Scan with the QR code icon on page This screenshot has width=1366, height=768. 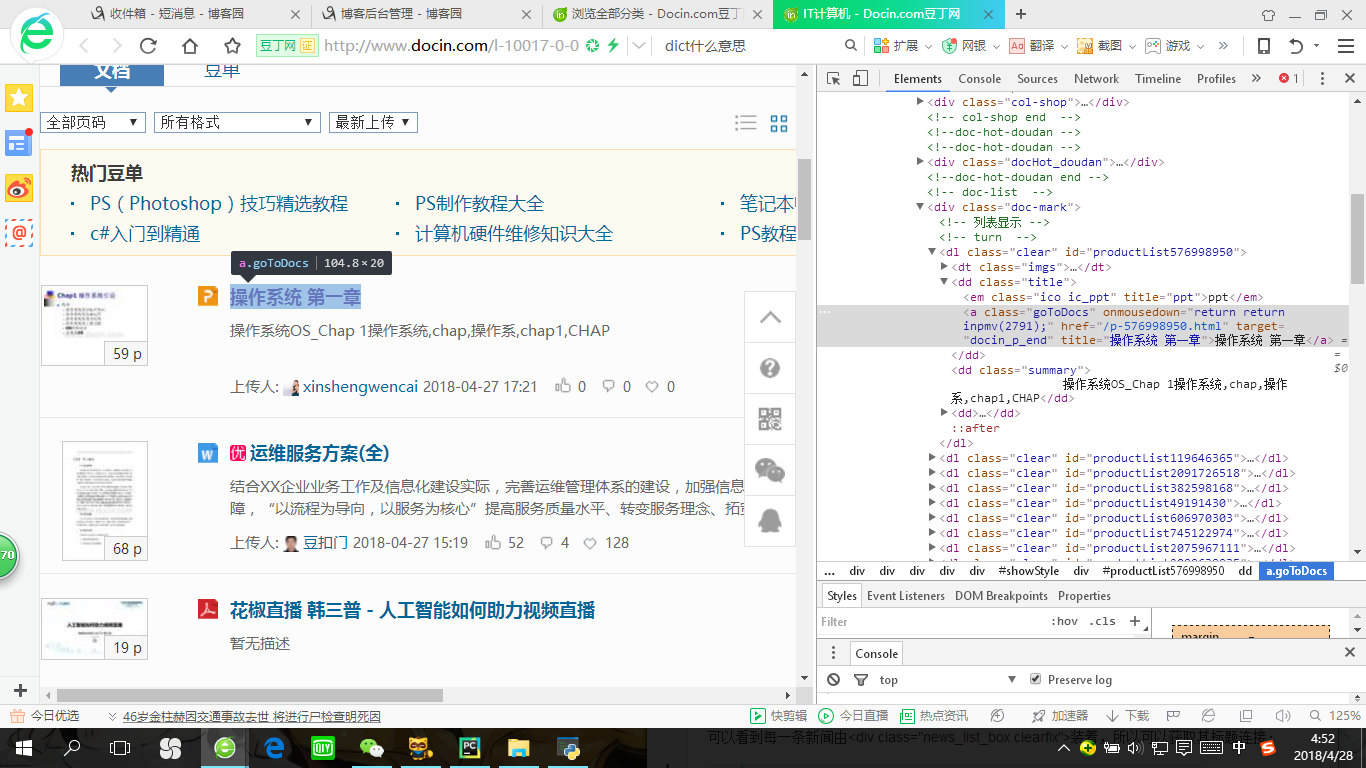(770, 418)
